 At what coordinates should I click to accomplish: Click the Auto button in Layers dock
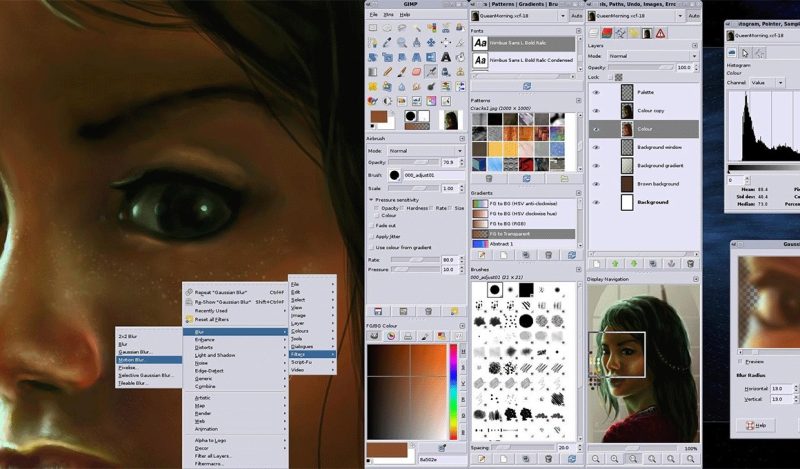(x=693, y=16)
